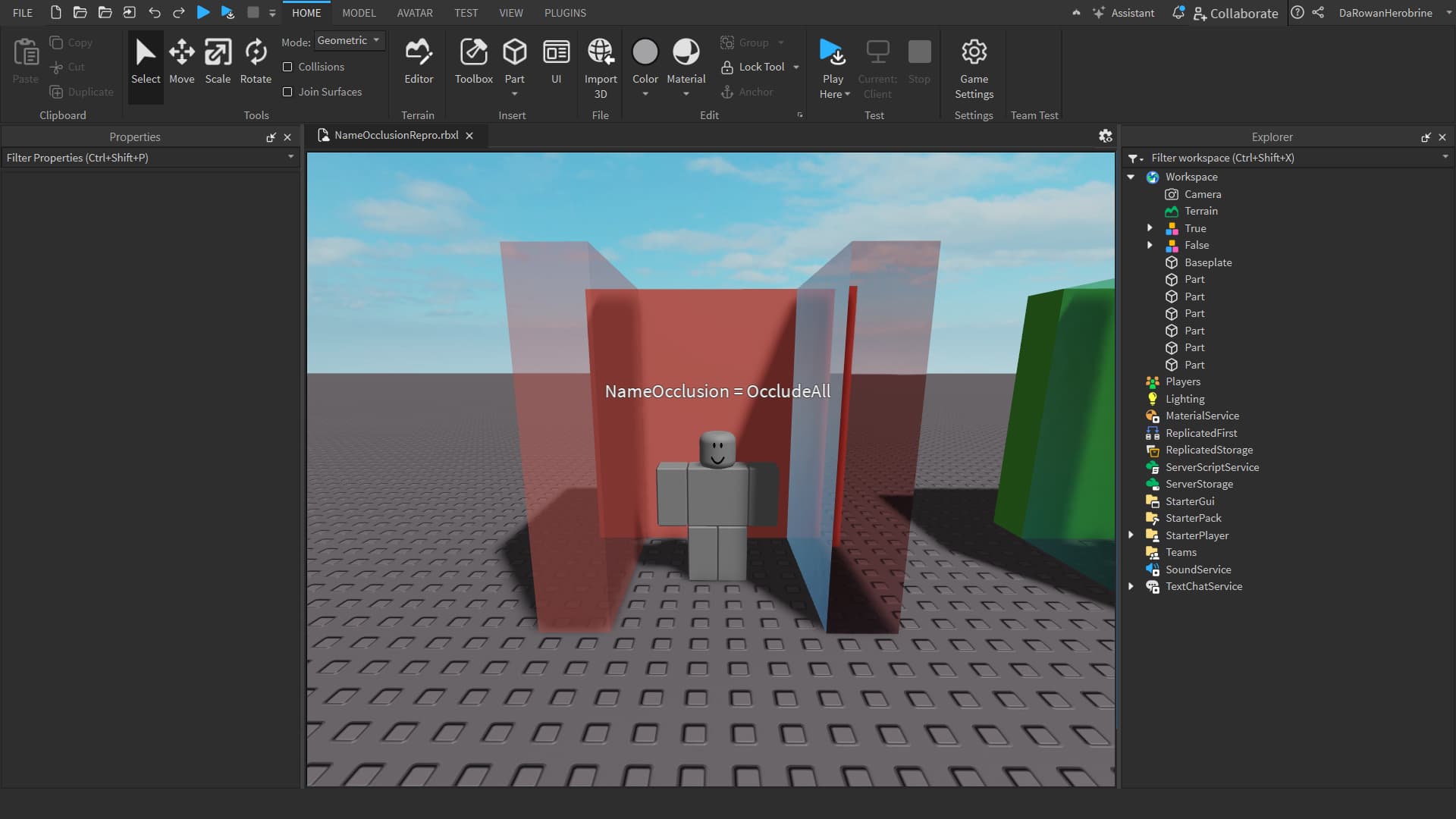Switch to the AVATAR tab
Image resolution: width=1456 pixels, height=819 pixels.
pos(415,13)
